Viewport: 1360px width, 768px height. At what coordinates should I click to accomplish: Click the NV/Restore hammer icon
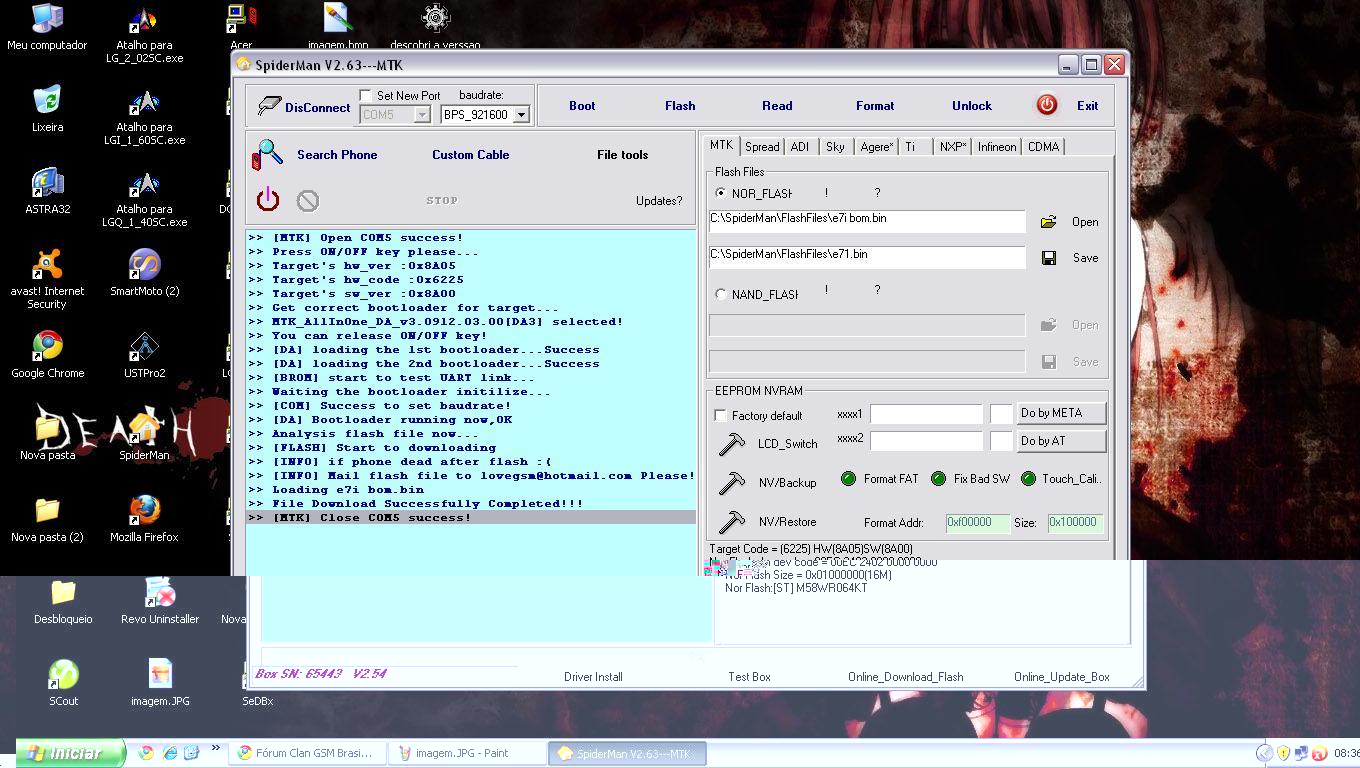tap(731, 522)
